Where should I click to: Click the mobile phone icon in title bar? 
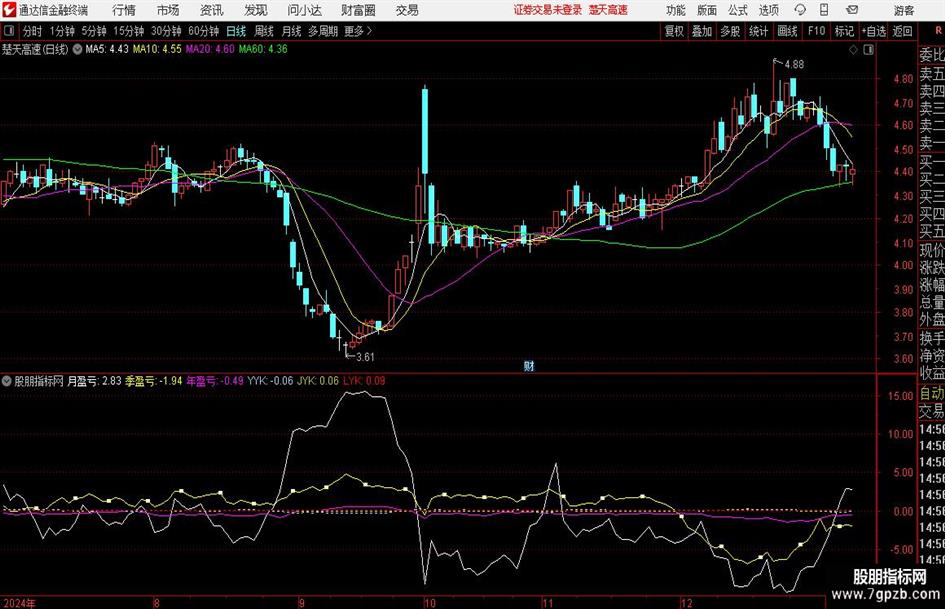point(824,10)
